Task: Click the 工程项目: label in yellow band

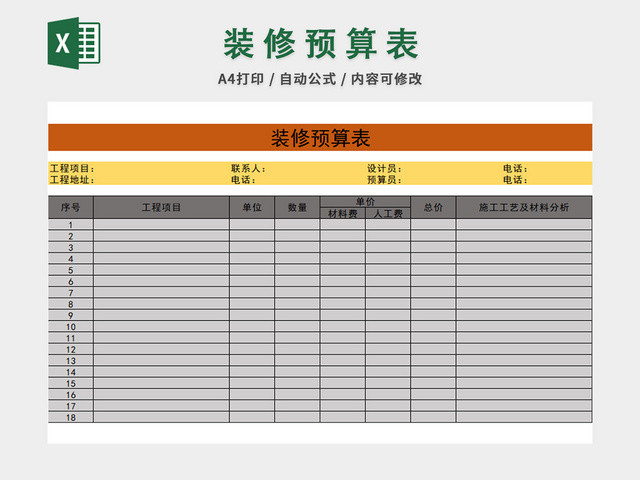Action: tap(72, 168)
